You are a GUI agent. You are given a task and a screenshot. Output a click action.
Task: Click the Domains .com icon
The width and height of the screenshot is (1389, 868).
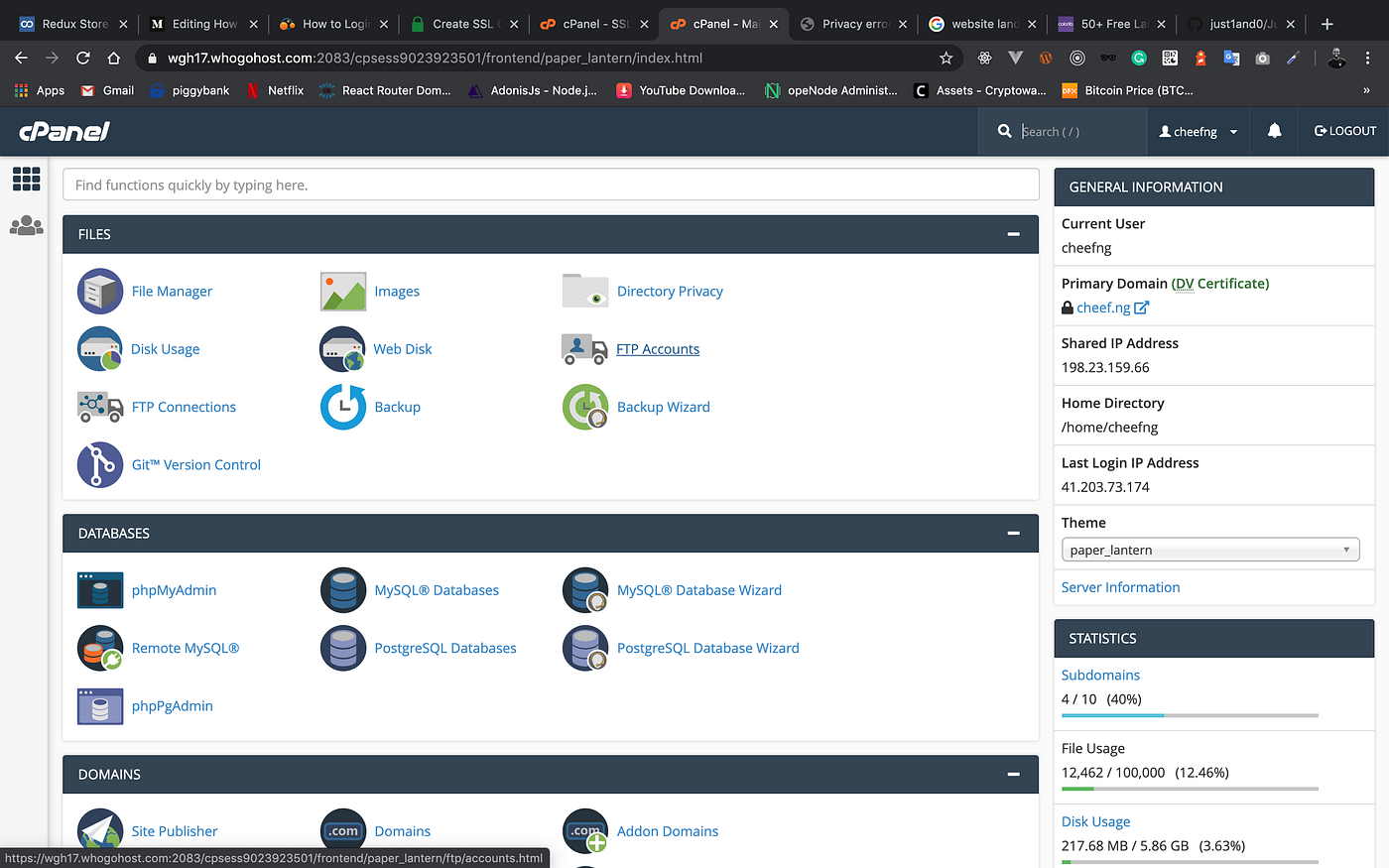(x=343, y=831)
